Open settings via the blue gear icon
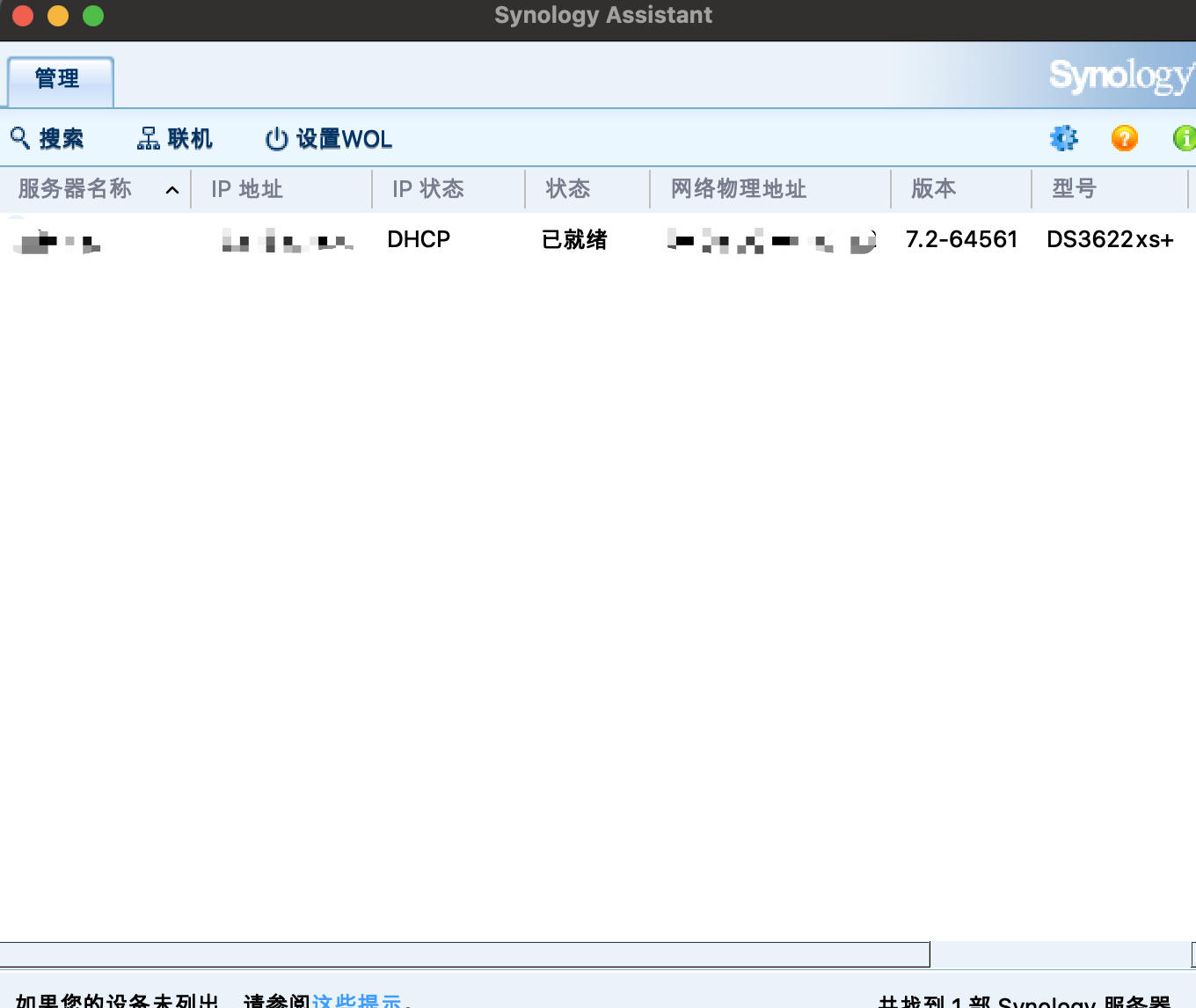1196x1008 pixels. [1064, 138]
